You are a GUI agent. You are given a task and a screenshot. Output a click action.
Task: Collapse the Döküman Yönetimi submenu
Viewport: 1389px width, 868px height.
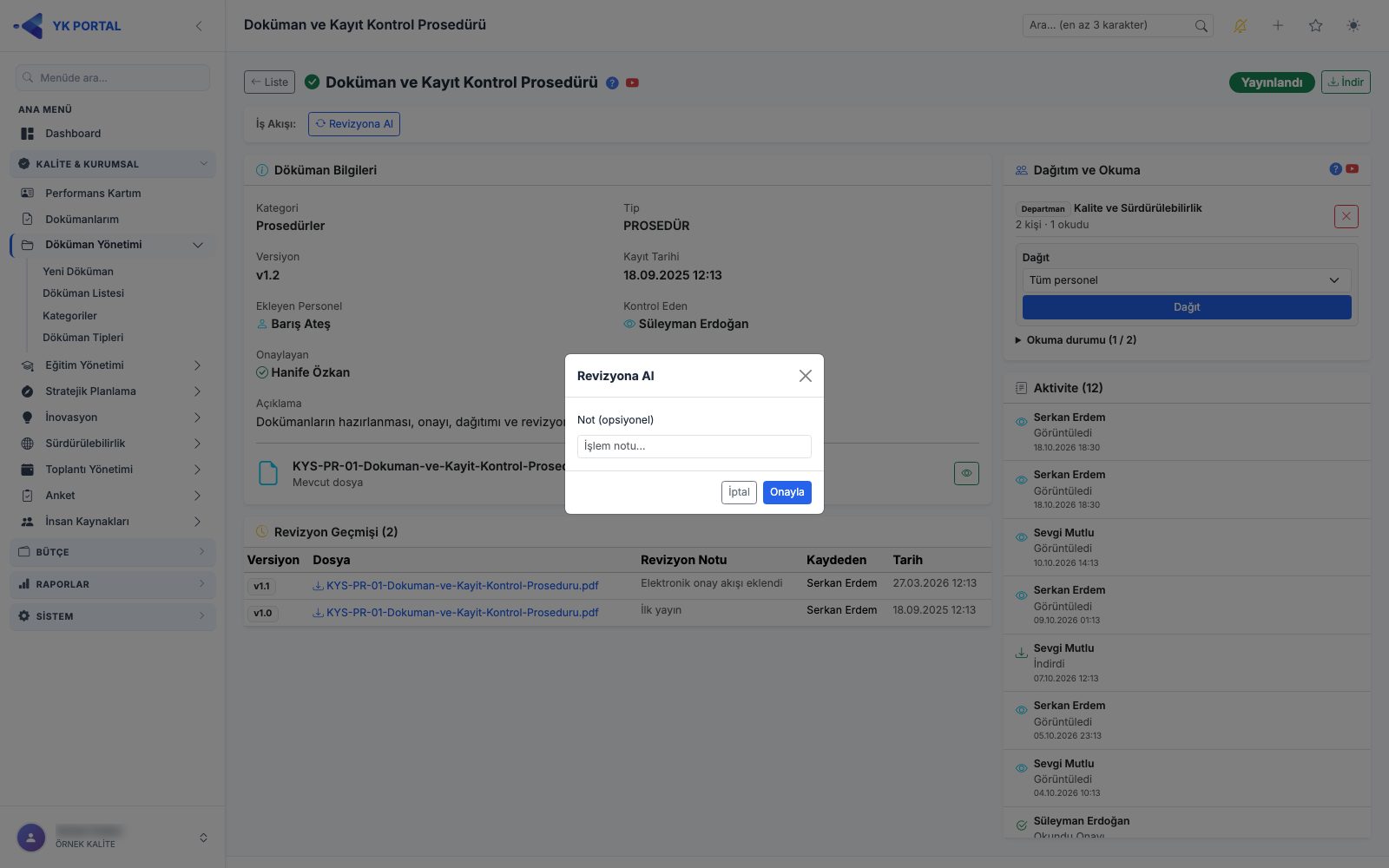[113, 245]
